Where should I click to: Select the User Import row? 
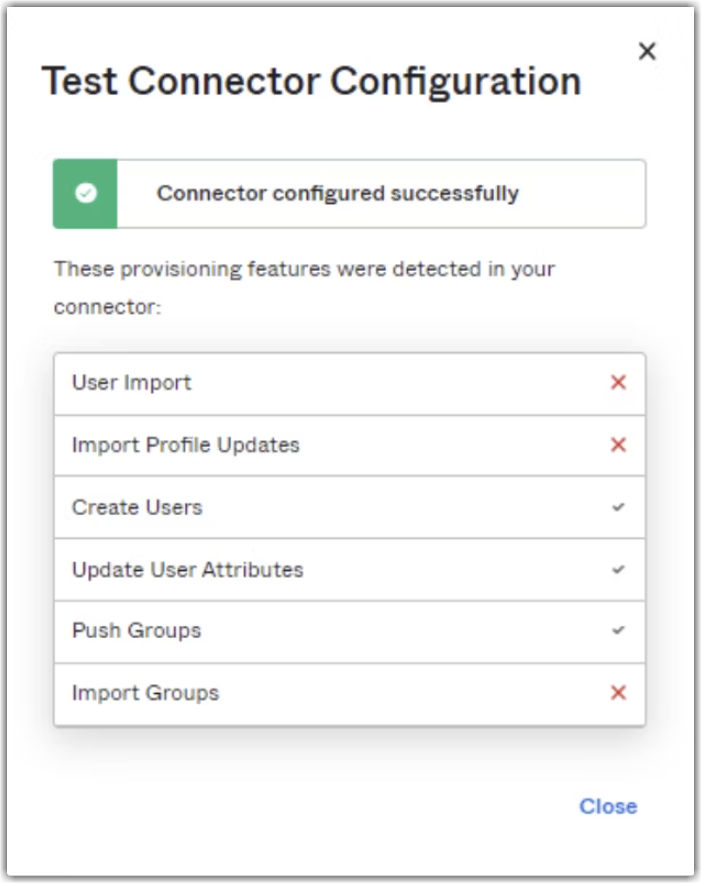pyautogui.click(x=350, y=384)
